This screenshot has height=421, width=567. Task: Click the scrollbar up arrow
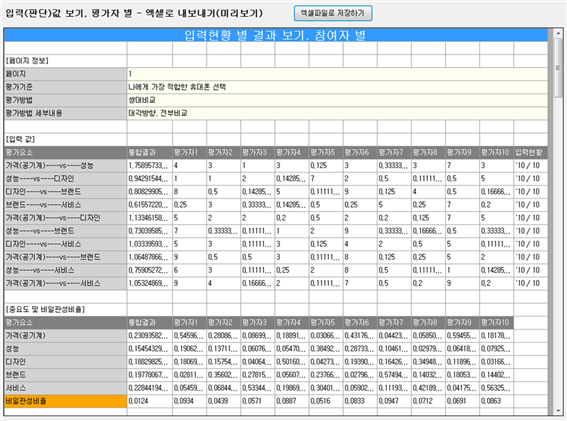tap(558, 34)
